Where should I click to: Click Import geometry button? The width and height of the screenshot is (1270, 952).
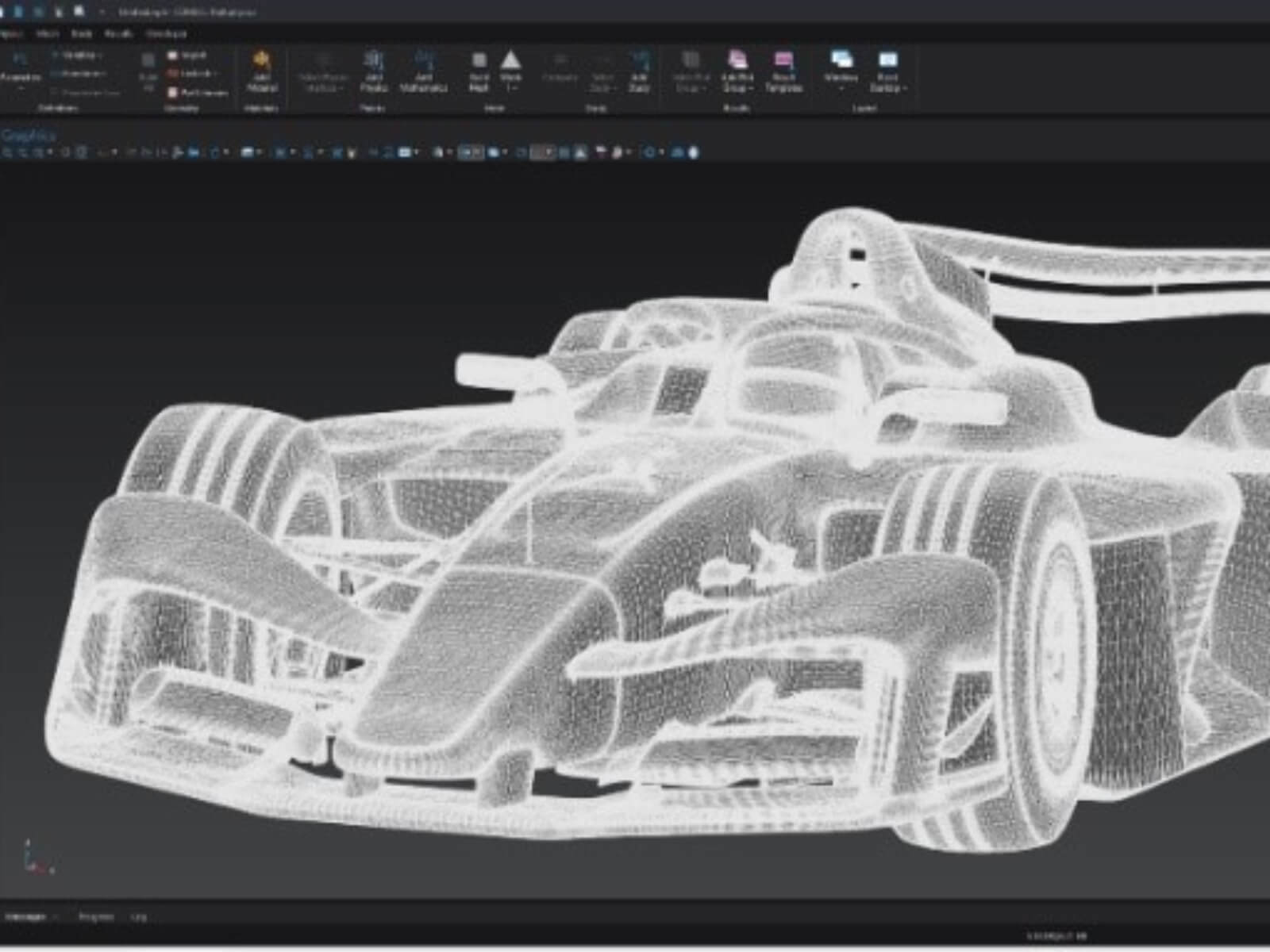(x=187, y=56)
